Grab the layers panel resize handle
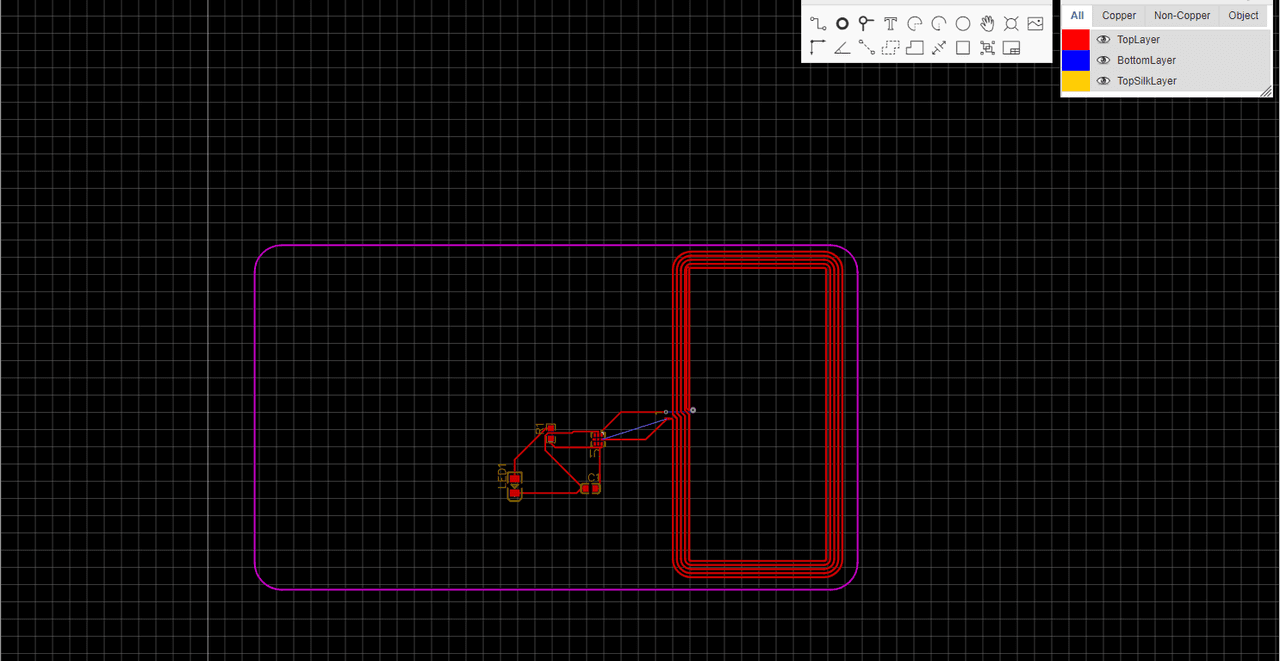The width and height of the screenshot is (1280, 661). click(1266, 91)
